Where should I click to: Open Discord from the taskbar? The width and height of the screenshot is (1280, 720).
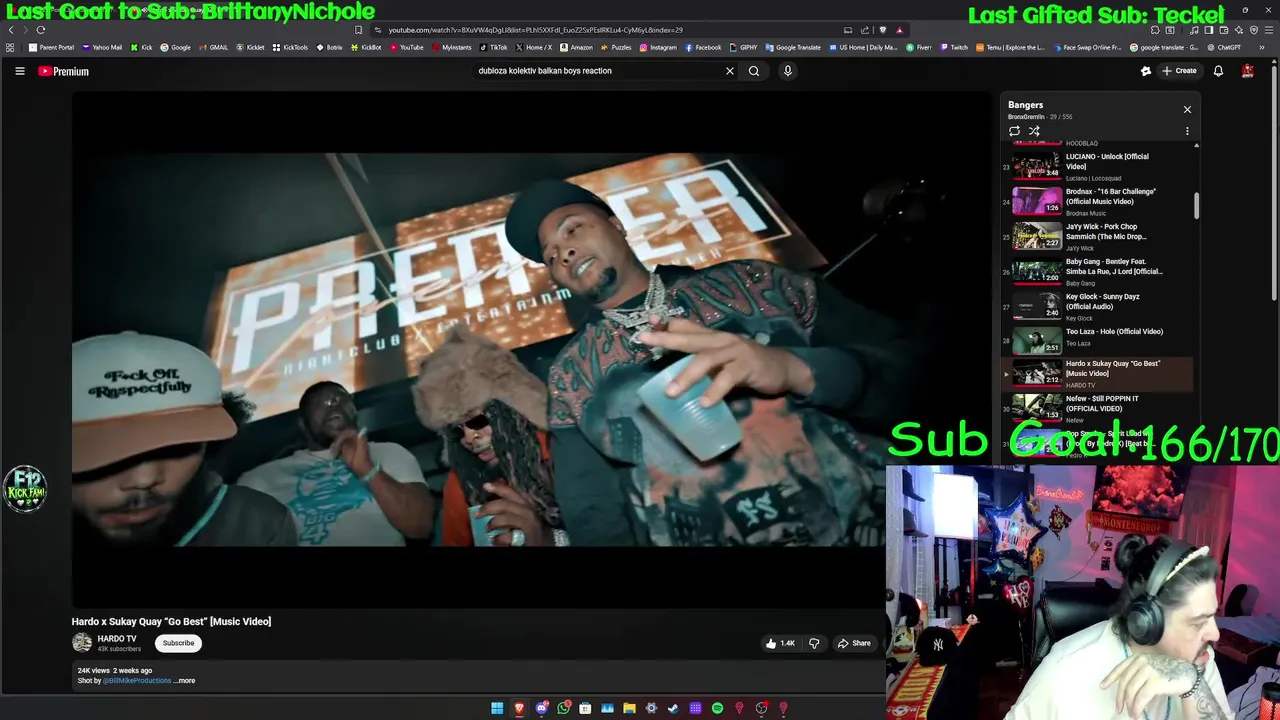pos(541,708)
